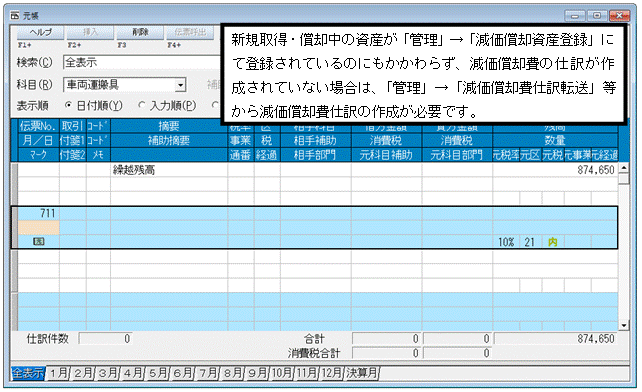The width and height of the screenshot is (642, 392).
Task: Click the 10% tax rate cell
Action: [506, 242]
